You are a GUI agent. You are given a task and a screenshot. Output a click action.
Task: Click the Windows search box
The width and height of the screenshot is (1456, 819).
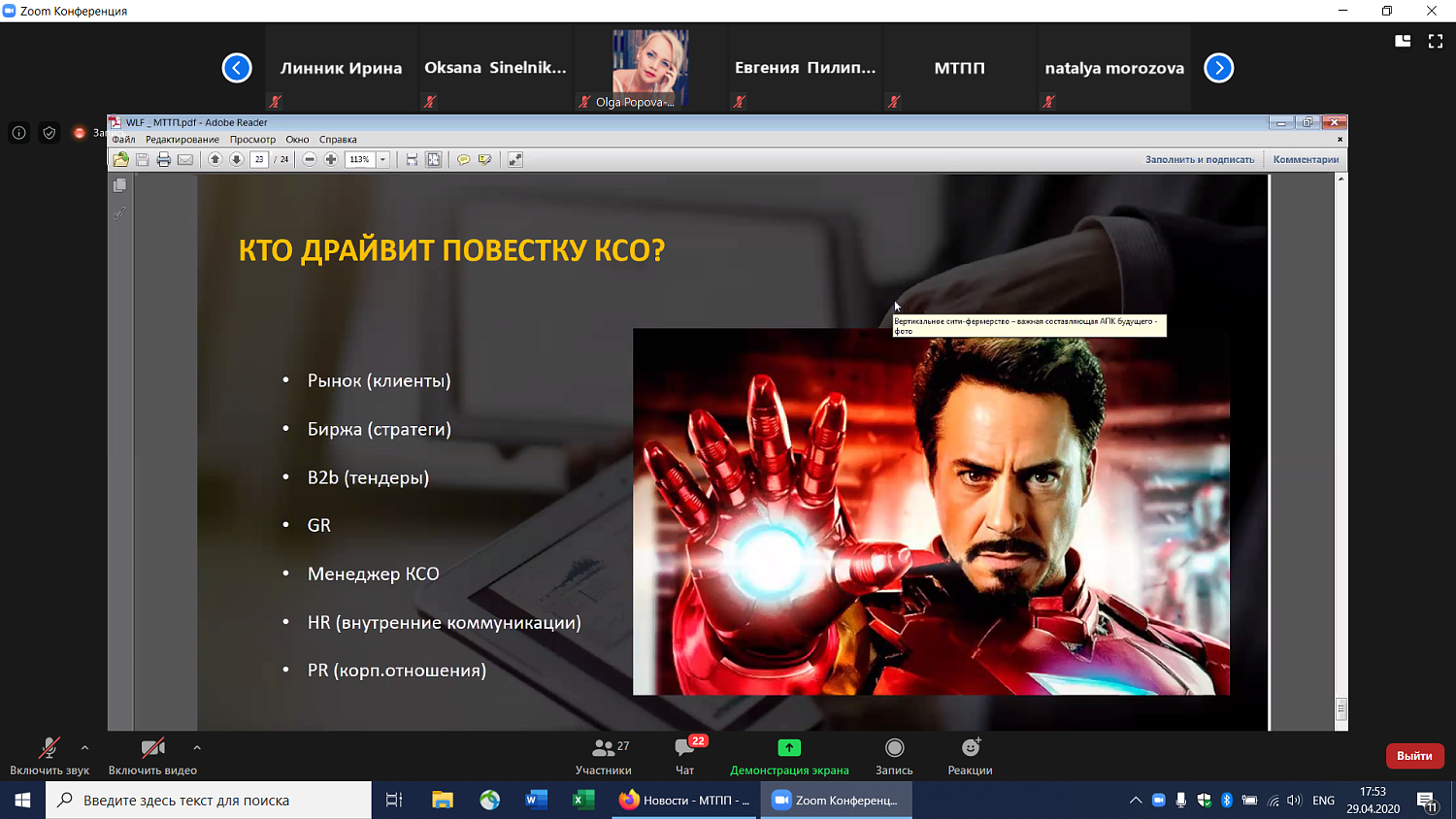tap(209, 801)
